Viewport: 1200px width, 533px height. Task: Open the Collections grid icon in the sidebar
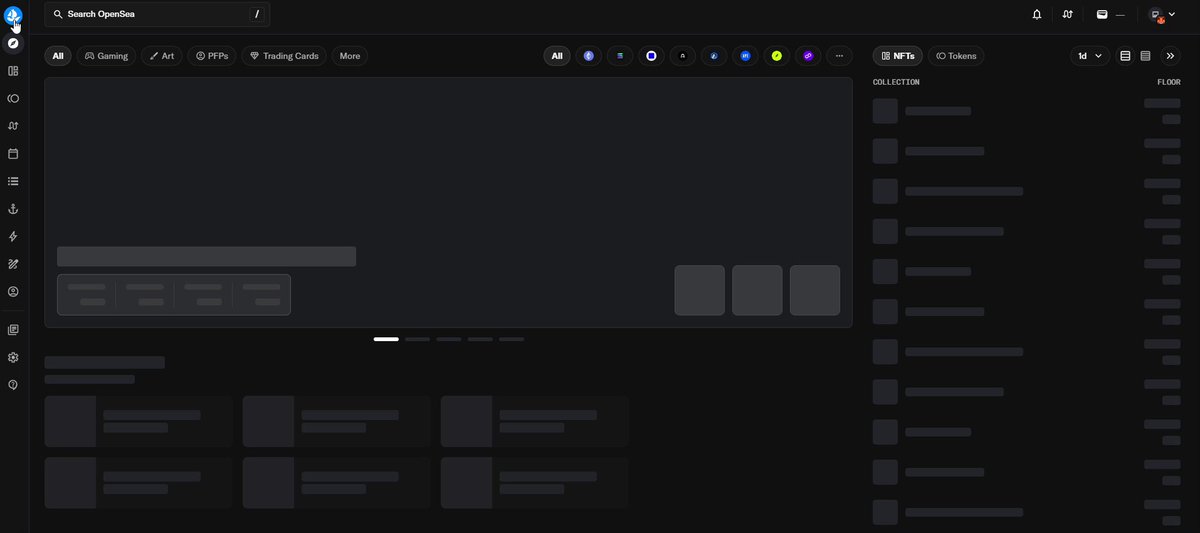point(13,71)
